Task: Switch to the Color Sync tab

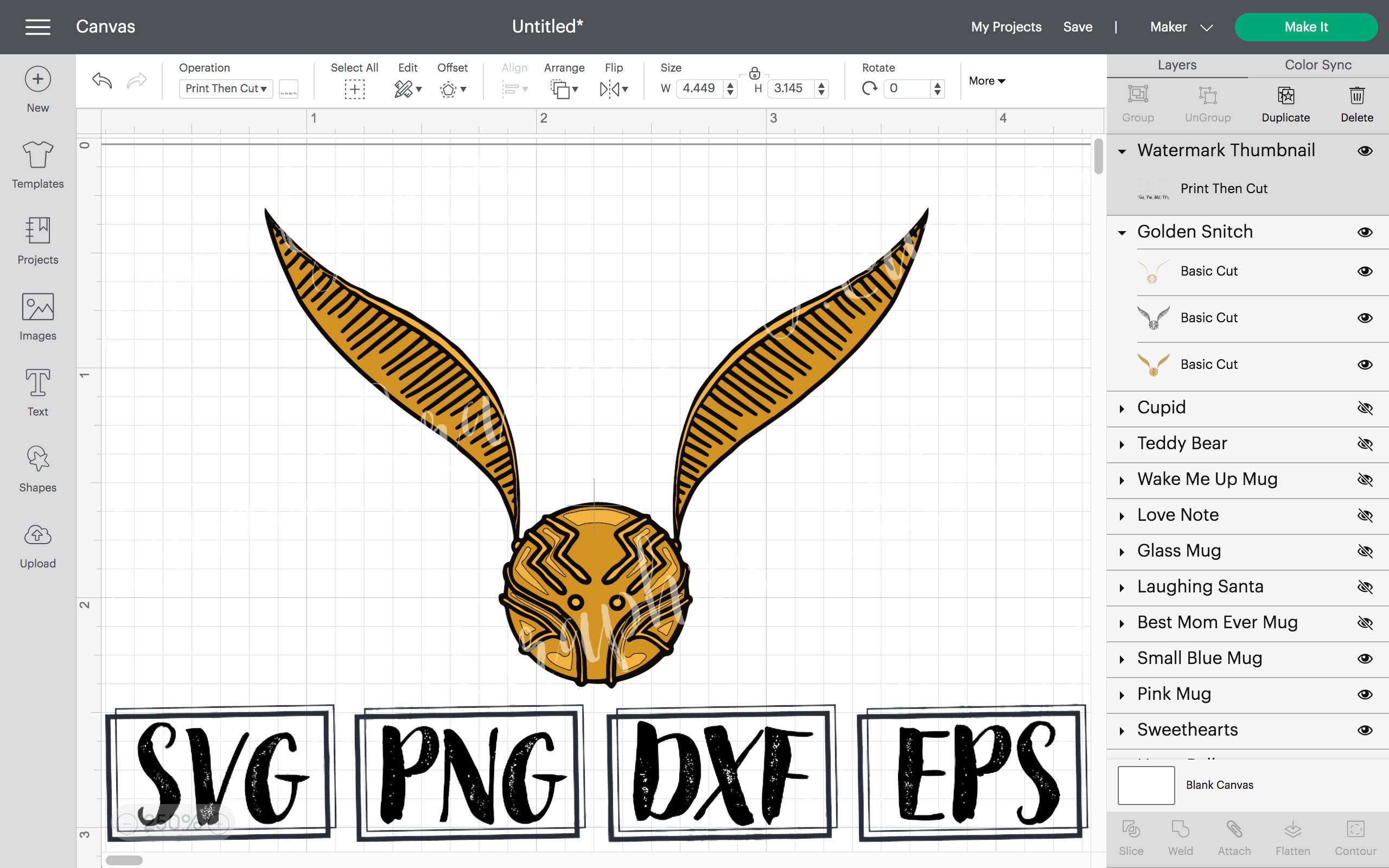Action: (1317, 65)
